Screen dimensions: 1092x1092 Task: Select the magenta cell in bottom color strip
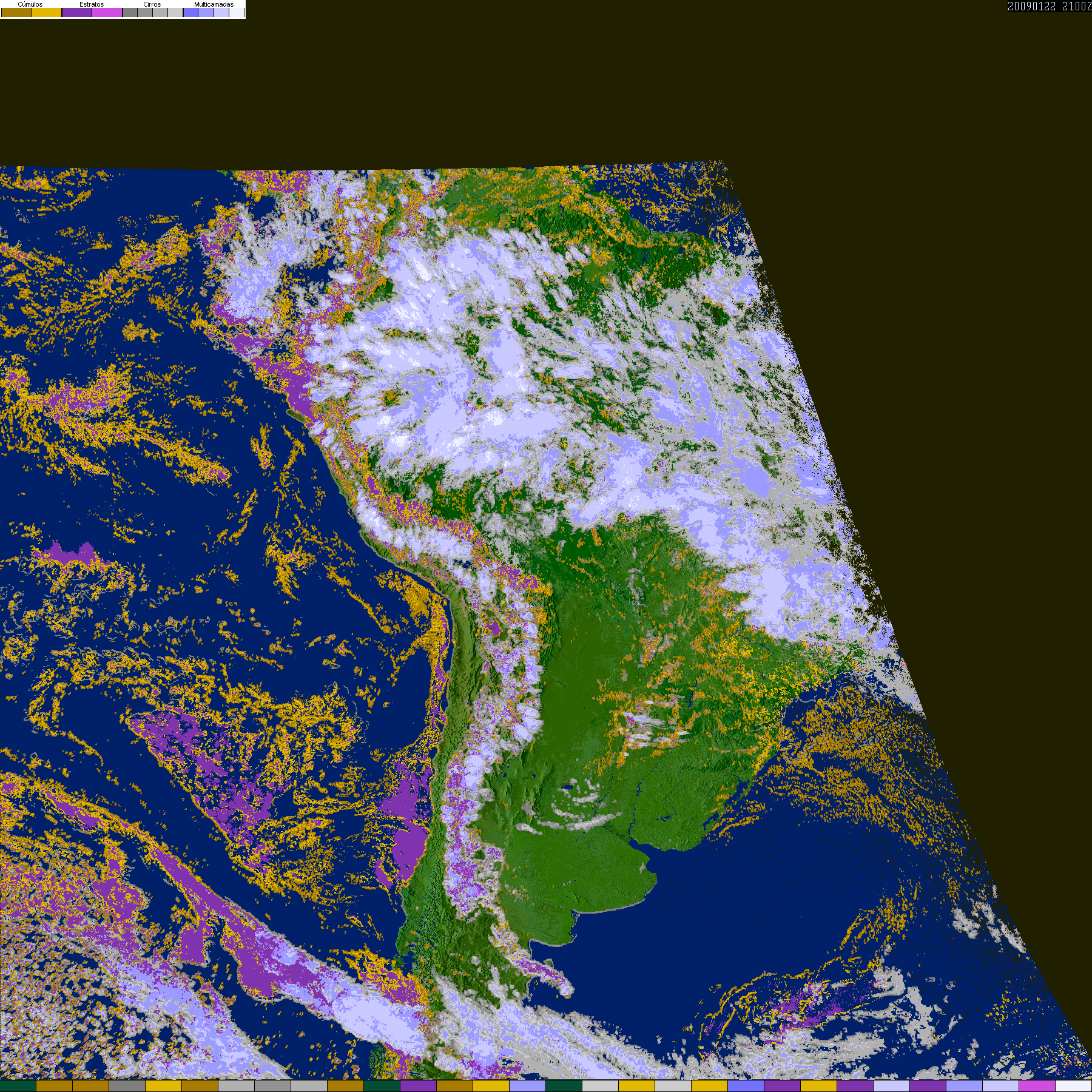(x=1037, y=1086)
